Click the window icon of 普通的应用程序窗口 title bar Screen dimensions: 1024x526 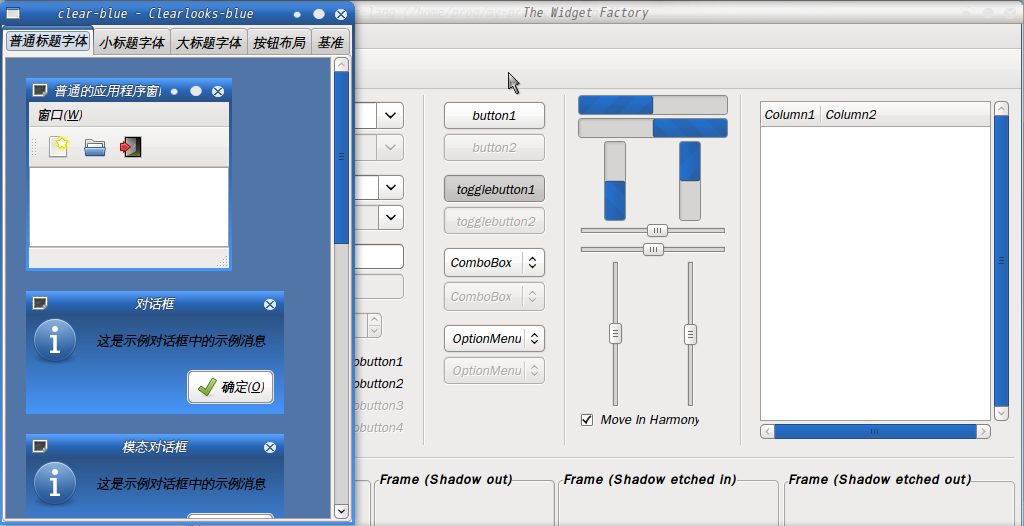(x=40, y=90)
